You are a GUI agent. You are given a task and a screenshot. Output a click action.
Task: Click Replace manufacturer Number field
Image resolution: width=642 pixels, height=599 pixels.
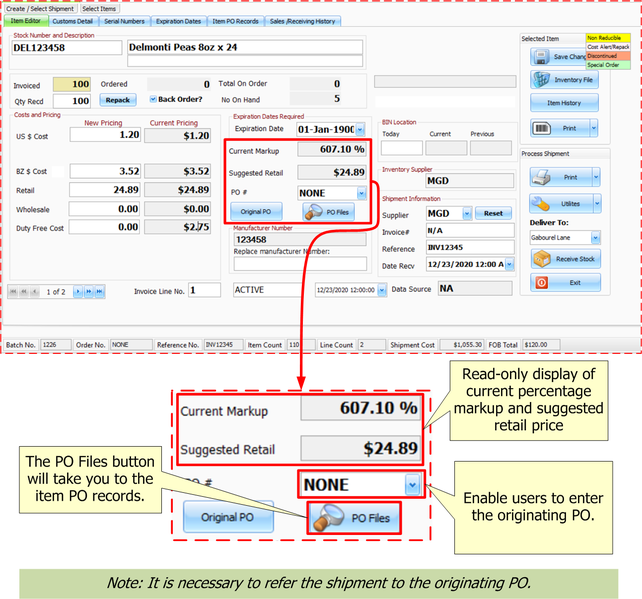point(300,264)
